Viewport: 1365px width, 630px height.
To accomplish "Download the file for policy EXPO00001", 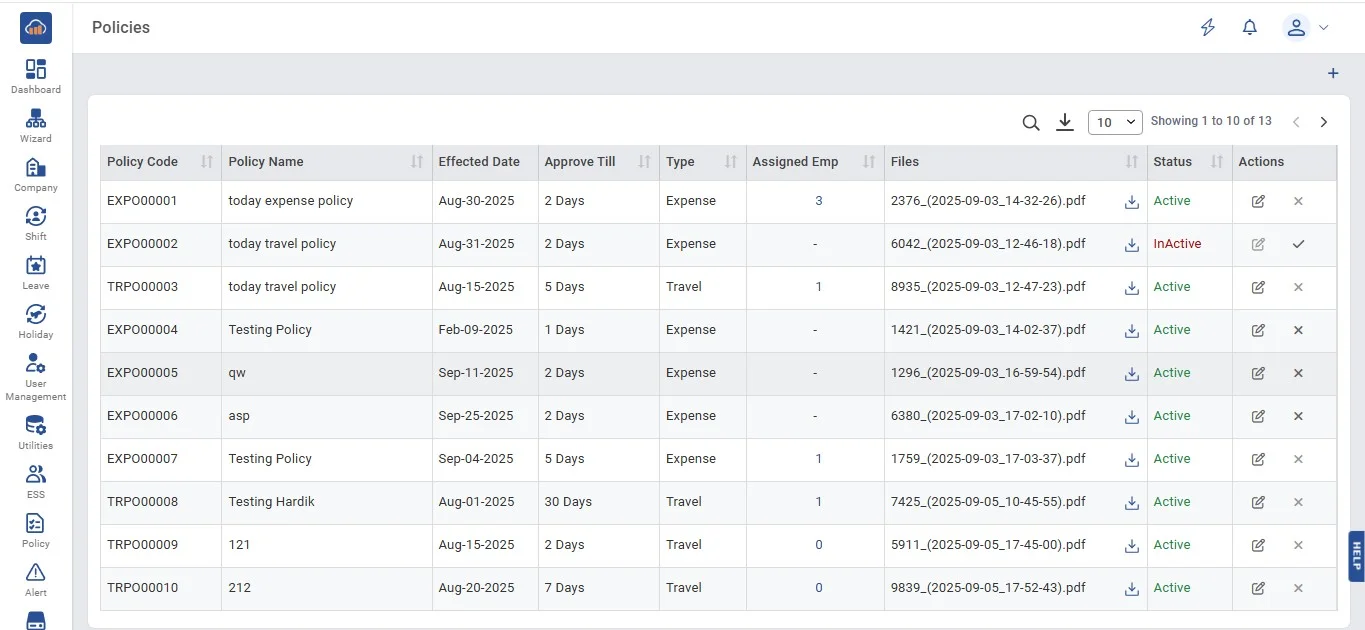I will [x=1132, y=202].
